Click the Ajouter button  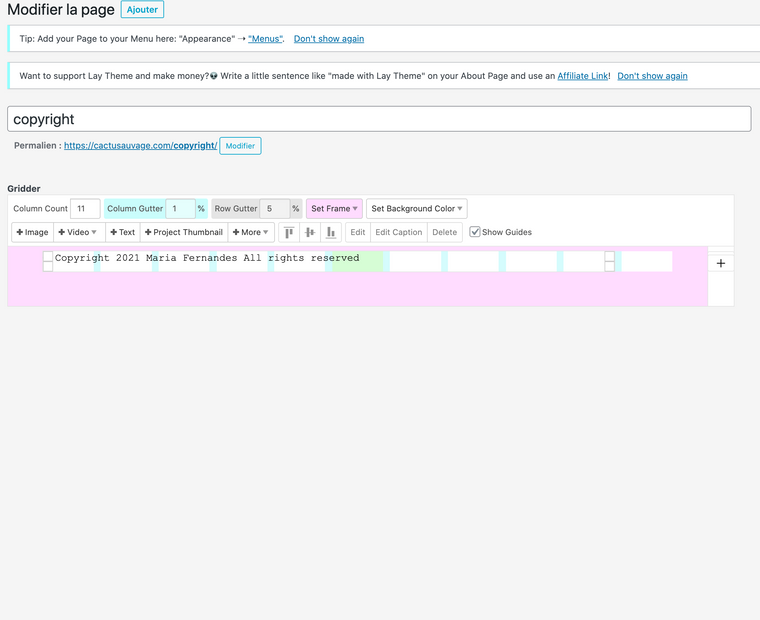[x=142, y=10]
